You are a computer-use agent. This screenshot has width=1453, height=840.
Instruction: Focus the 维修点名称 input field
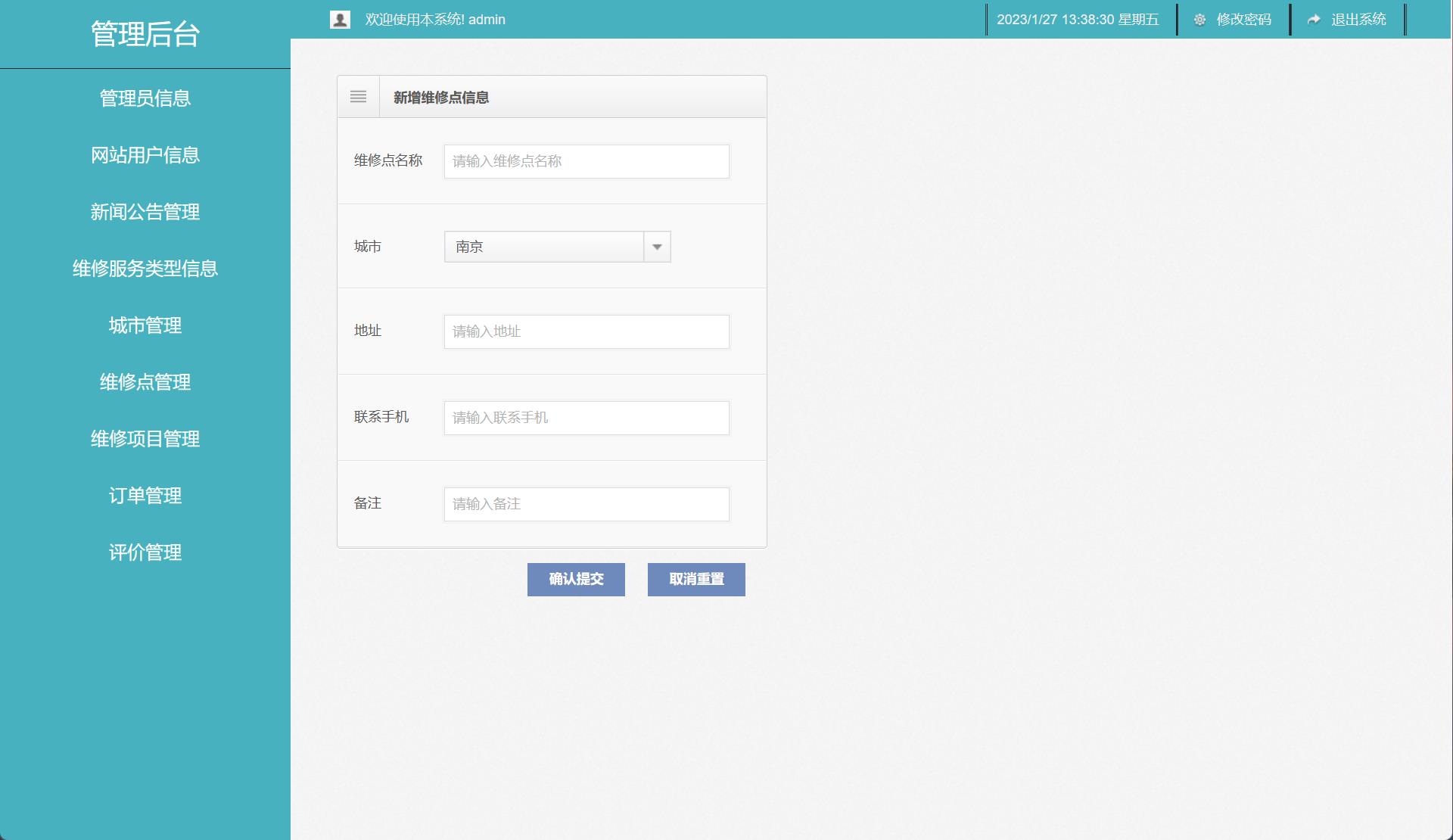pyautogui.click(x=586, y=161)
